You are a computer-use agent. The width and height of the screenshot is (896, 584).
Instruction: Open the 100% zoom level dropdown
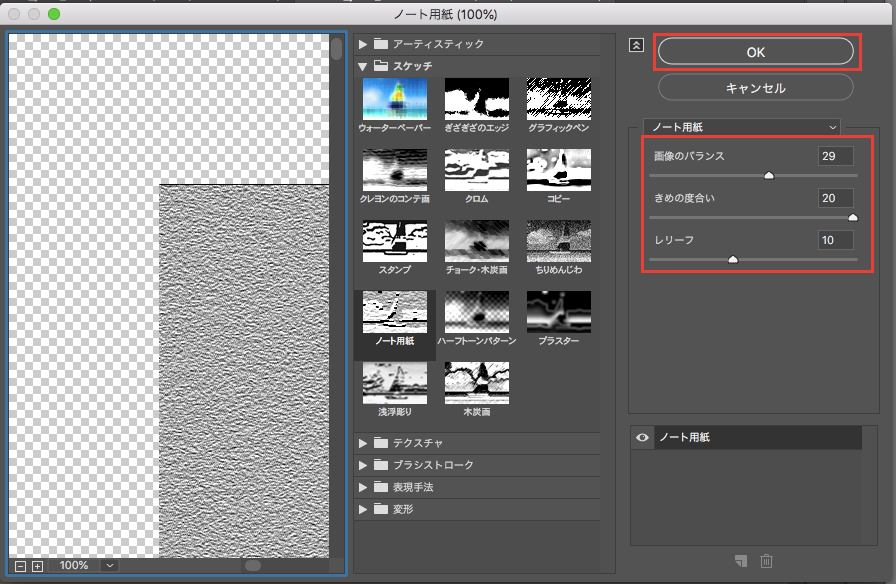coord(109,566)
